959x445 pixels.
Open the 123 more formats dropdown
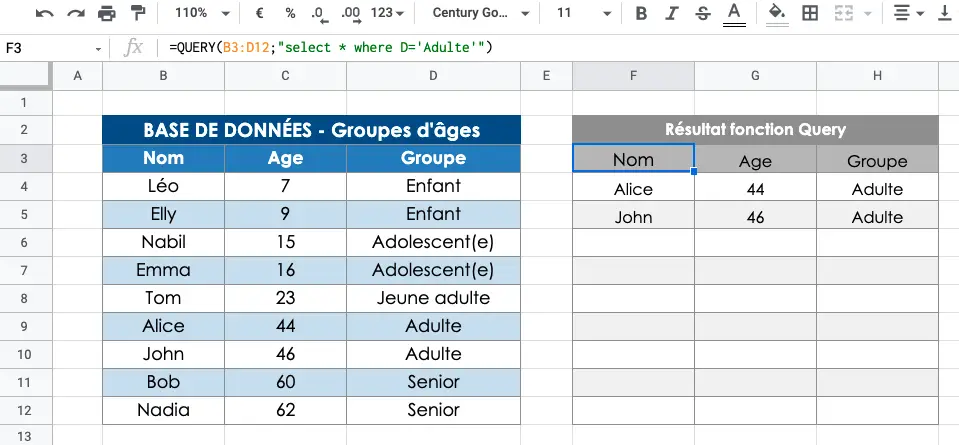tap(387, 13)
